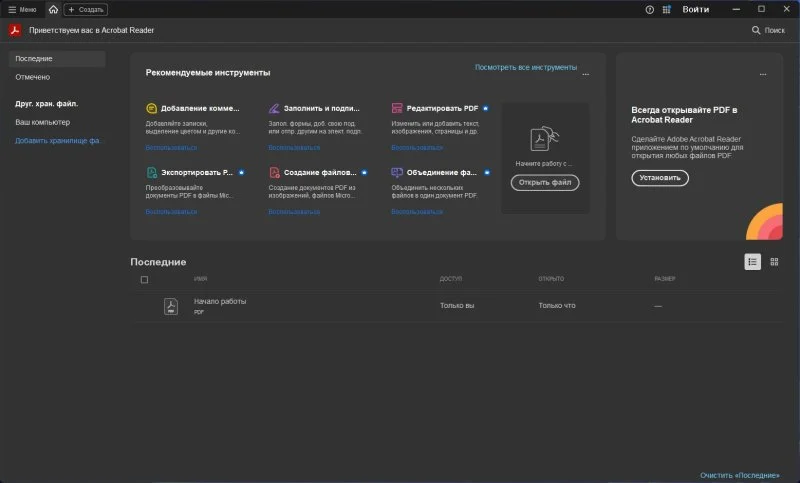
Task: Open the three-dot menu of default-app promo card
Action: (763, 74)
